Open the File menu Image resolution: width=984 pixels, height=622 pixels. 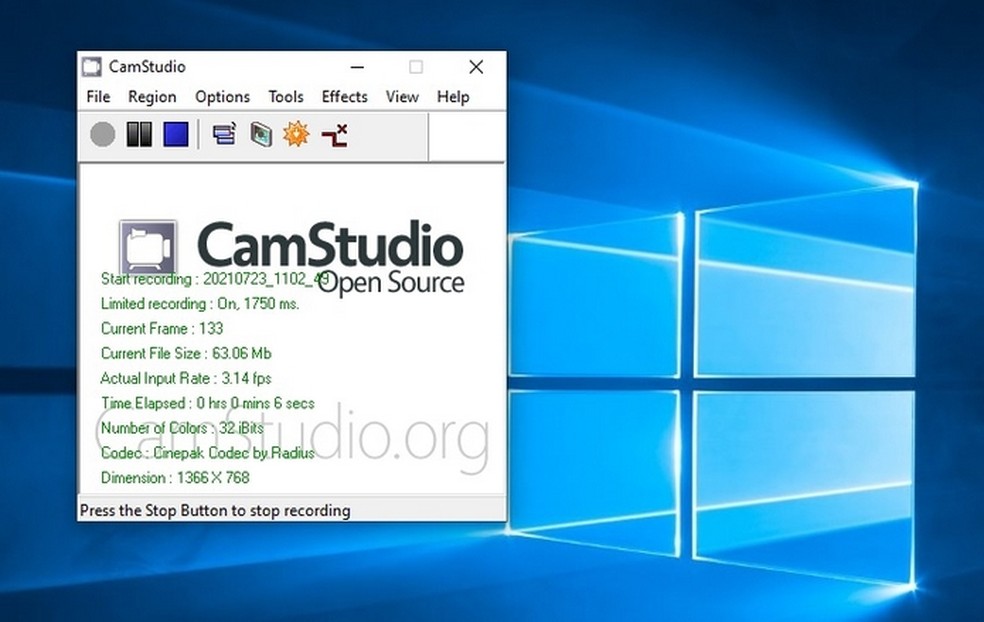point(98,97)
